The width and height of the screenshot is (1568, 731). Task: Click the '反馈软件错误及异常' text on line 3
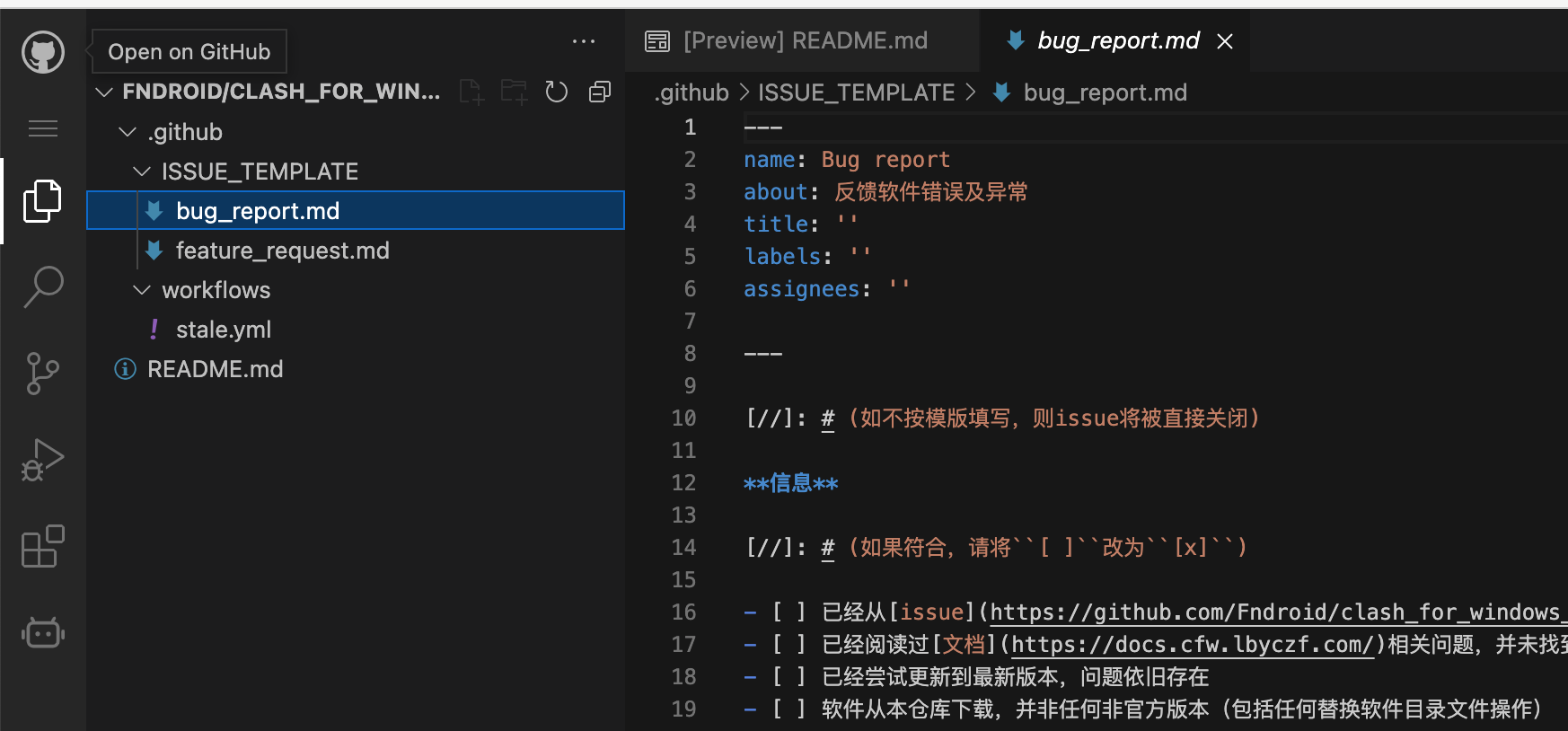pos(931,192)
